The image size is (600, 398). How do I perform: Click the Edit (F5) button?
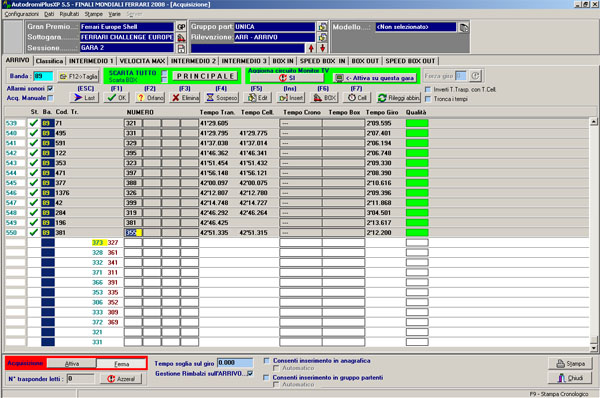(x=258, y=98)
